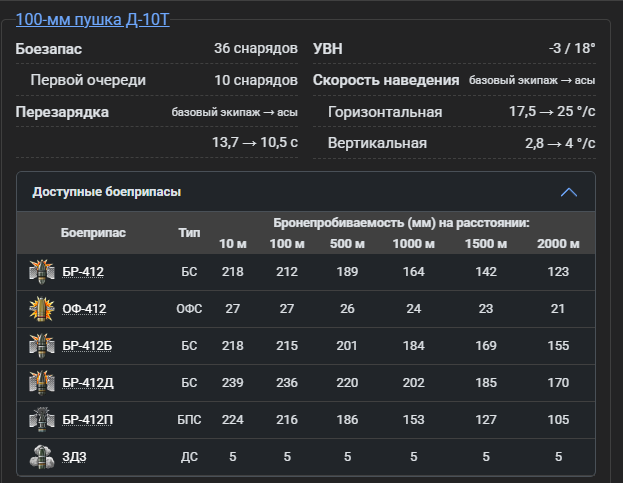Click the БР-412Б shell icon
Viewport: 623px width, 483px height.
[x=42, y=346]
